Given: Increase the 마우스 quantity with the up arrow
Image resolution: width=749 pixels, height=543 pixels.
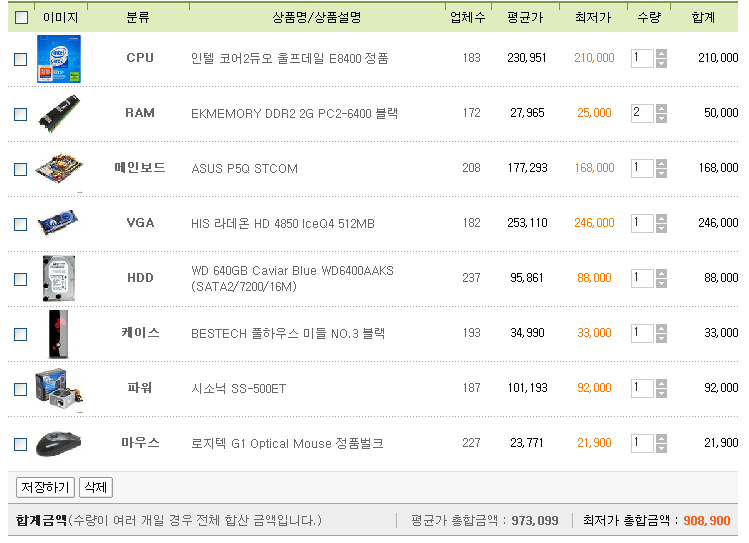Looking at the screenshot, I should (661, 438).
